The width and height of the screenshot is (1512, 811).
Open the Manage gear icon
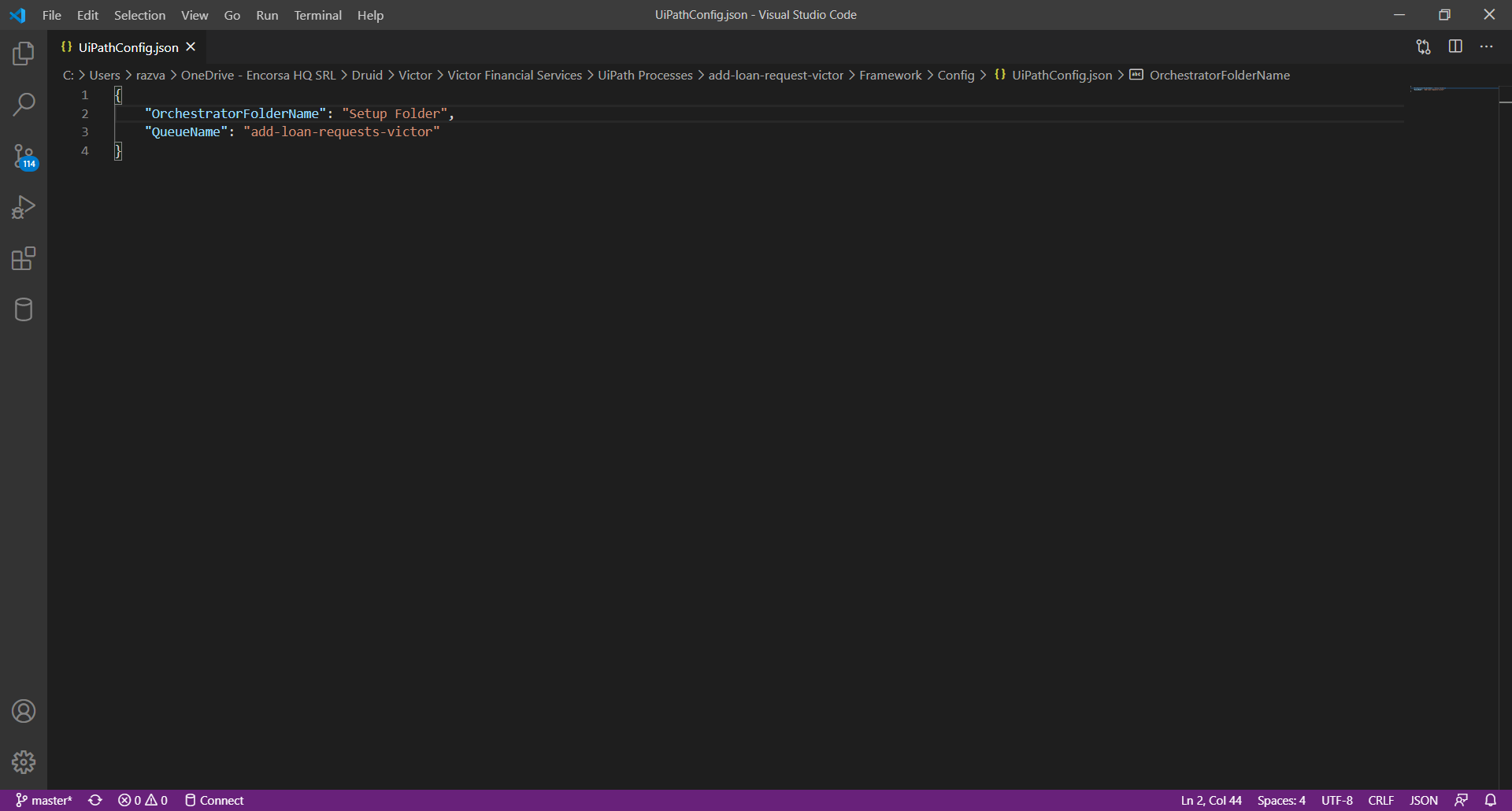coord(24,762)
